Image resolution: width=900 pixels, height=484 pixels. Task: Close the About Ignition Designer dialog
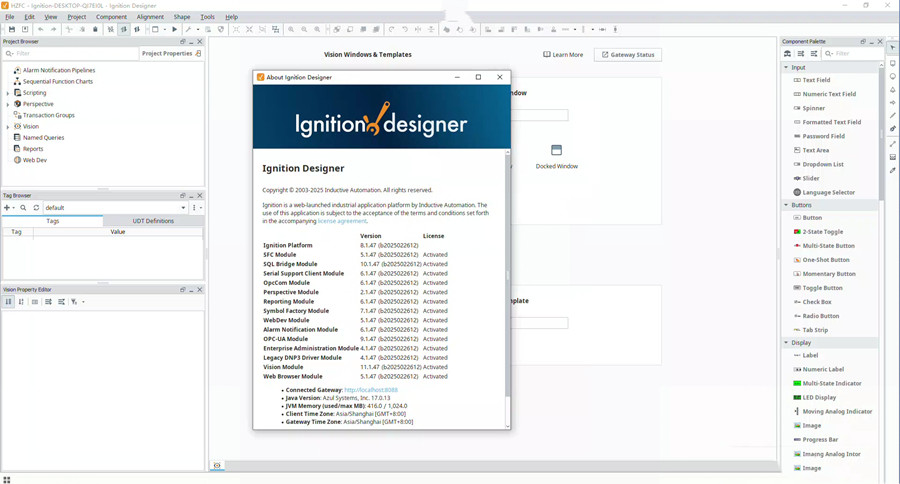coord(499,77)
